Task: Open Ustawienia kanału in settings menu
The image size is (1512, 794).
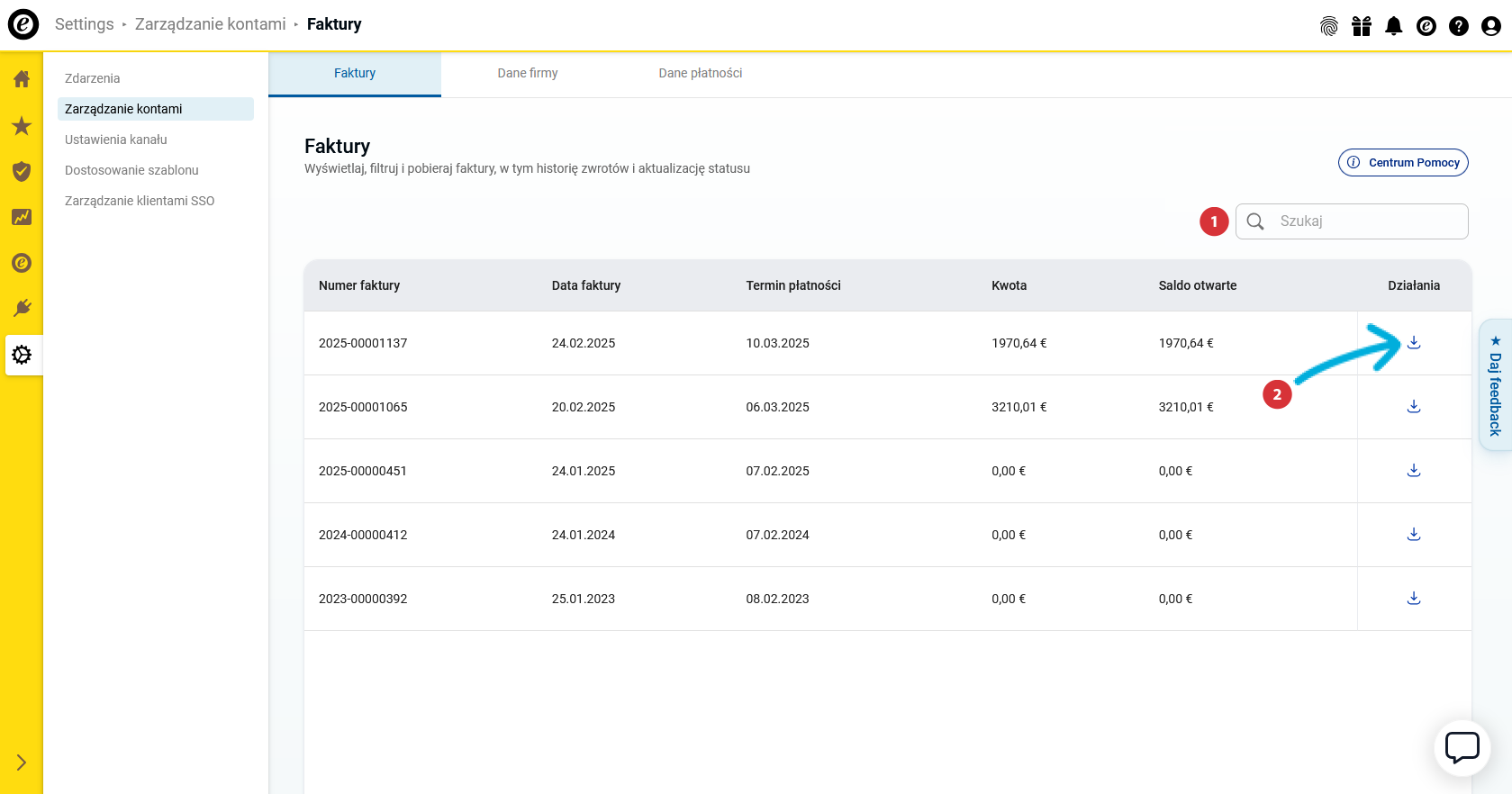Action: (x=116, y=140)
